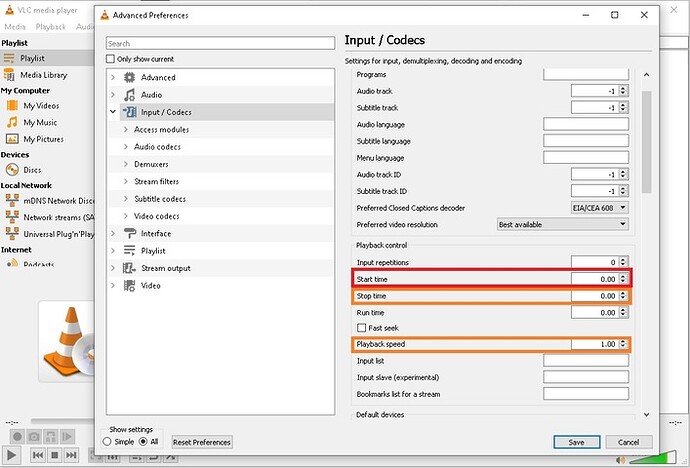690x468 pixels.
Task: Click the Interface paint roller icon
Action: pos(129,233)
